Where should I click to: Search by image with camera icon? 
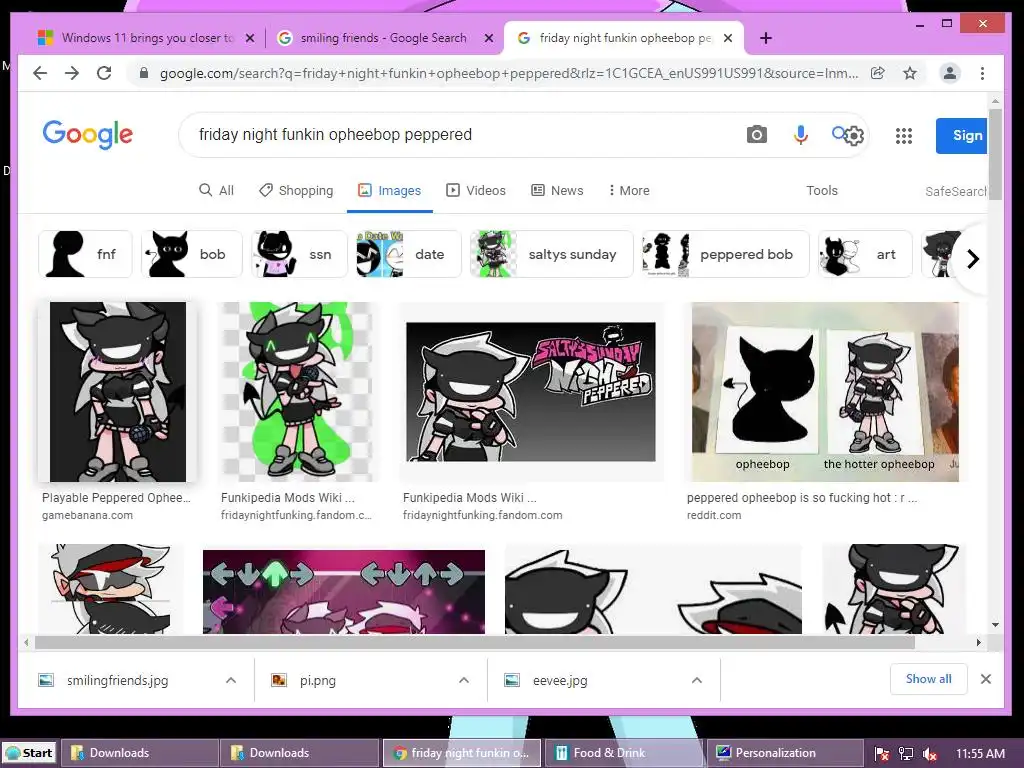[757, 135]
